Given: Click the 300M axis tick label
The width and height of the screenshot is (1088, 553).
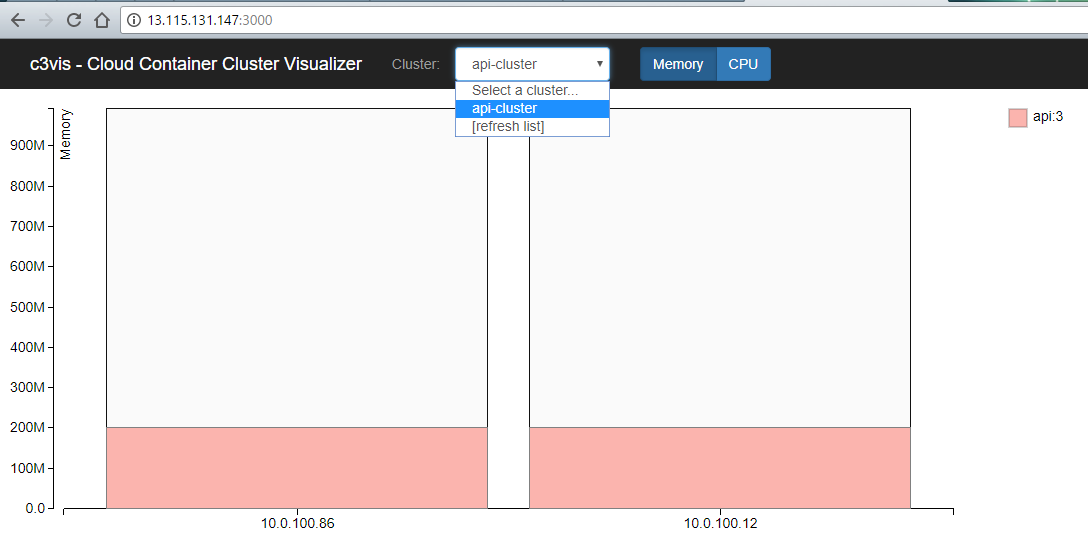Looking at the screenshot, I should coord(28,387).
